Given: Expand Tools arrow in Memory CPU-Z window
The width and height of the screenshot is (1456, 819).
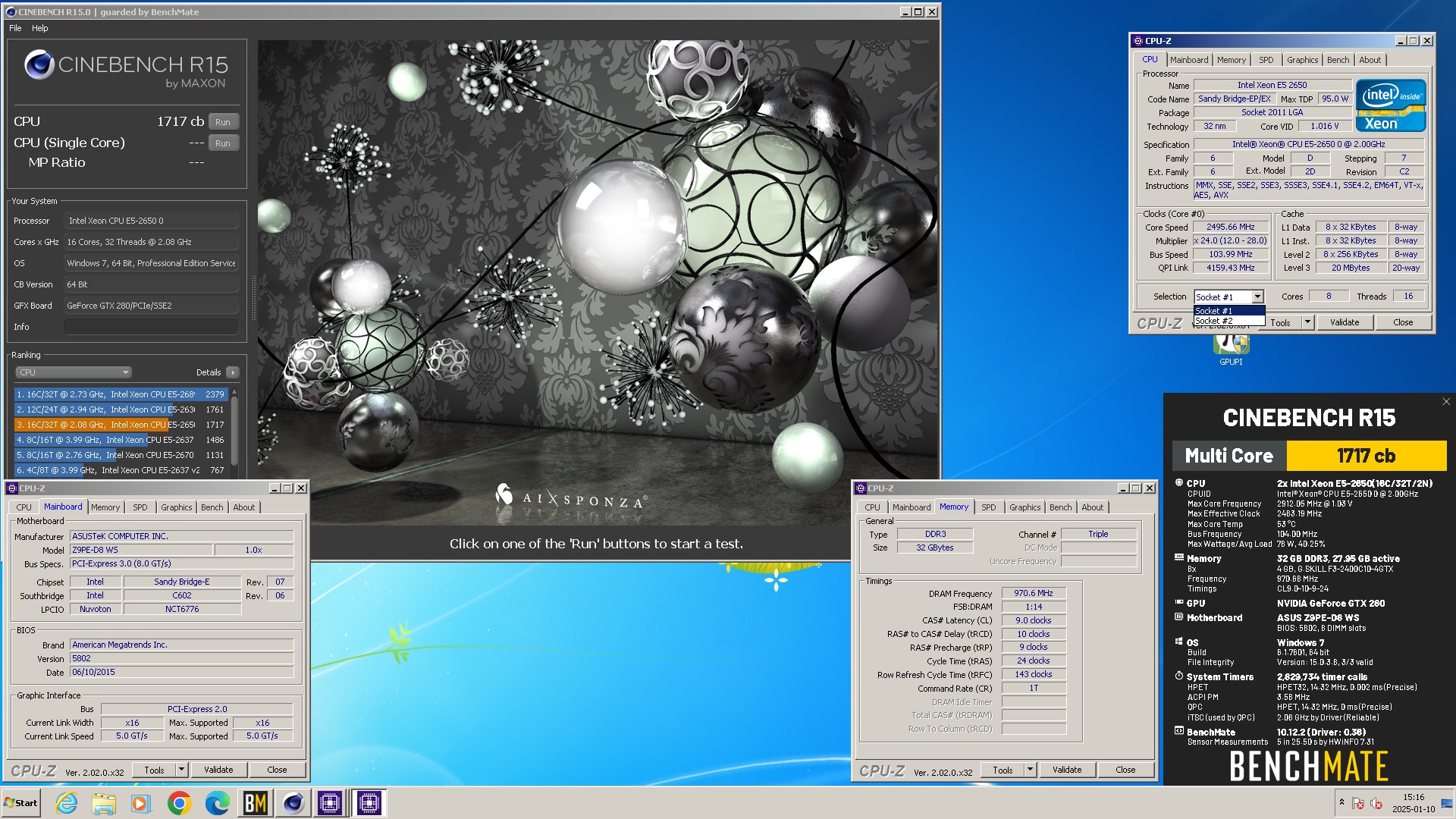Looking at the screenshot, I should pos(1030,770).
